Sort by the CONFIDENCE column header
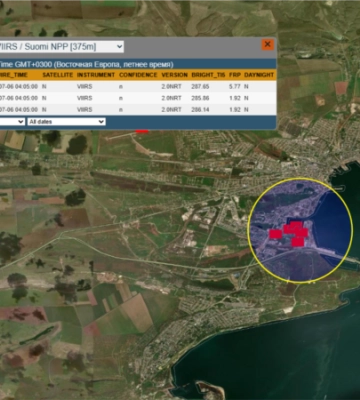 (138, 75)
